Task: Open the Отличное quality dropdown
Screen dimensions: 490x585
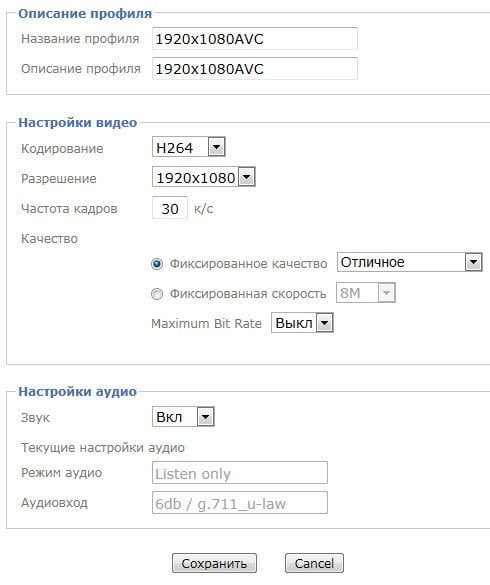Action: coord(409,262)
